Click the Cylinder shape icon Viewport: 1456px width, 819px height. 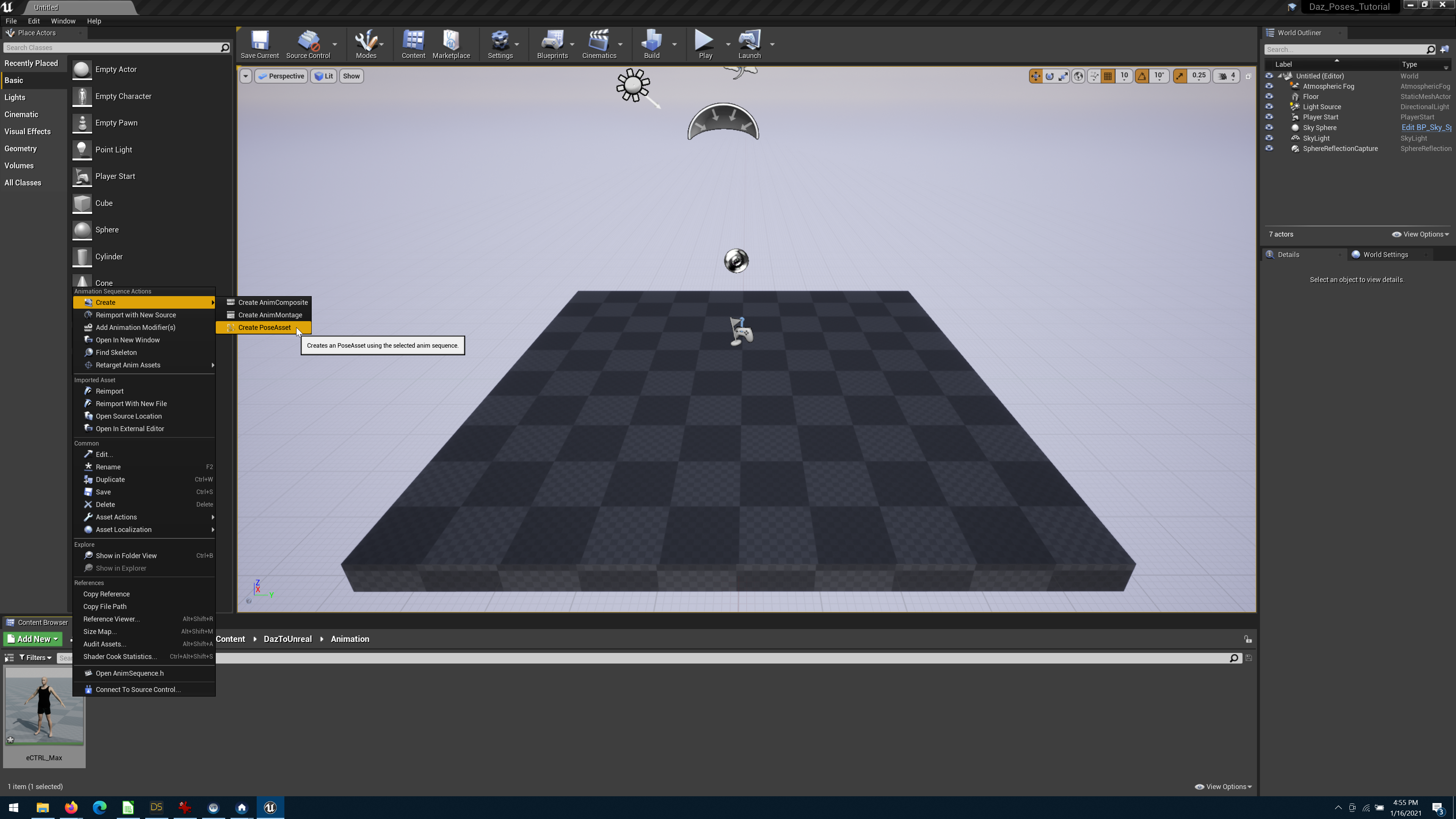pyautogui.click(x=82, y=257)
